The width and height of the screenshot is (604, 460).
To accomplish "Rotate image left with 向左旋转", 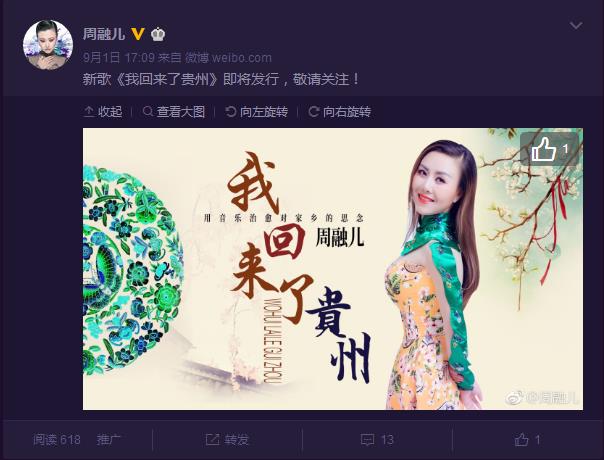I will [257, 112].
